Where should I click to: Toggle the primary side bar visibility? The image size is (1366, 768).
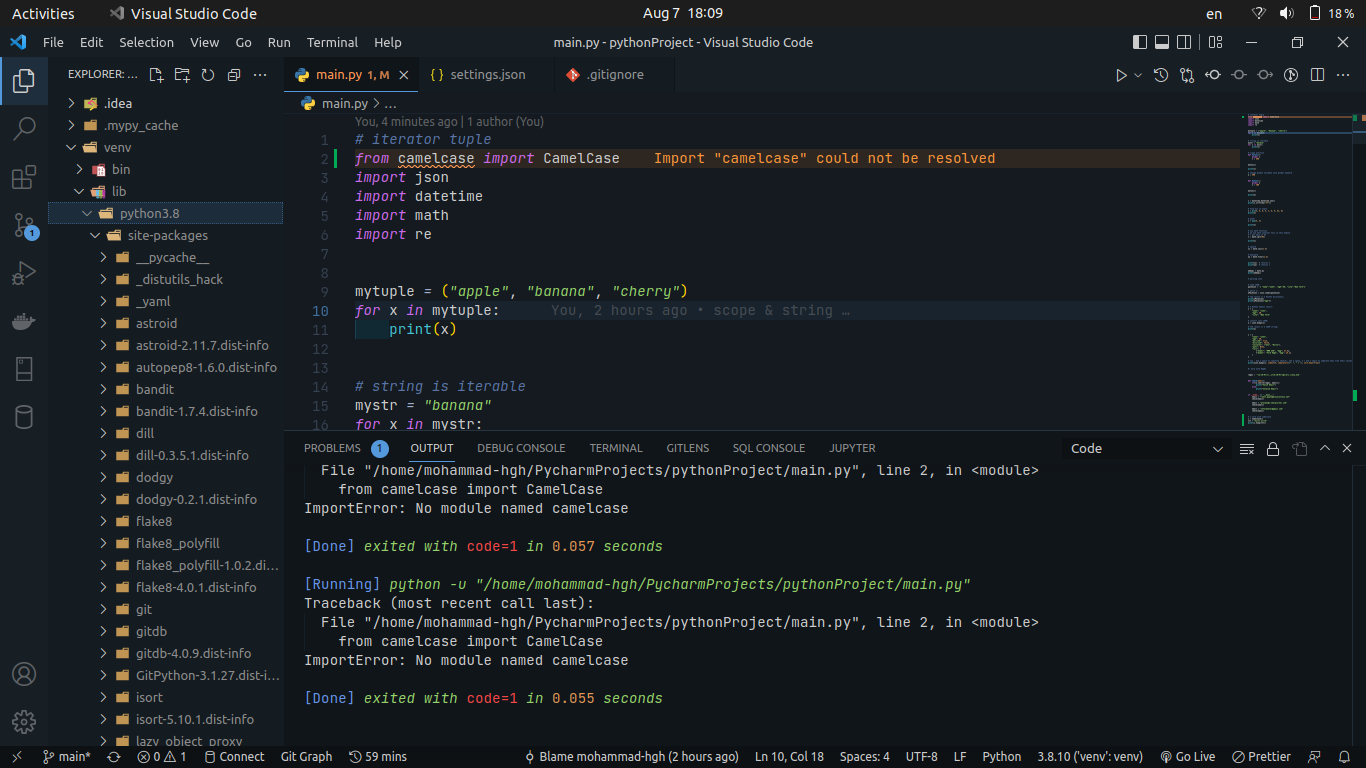(x=1140, y=43)
